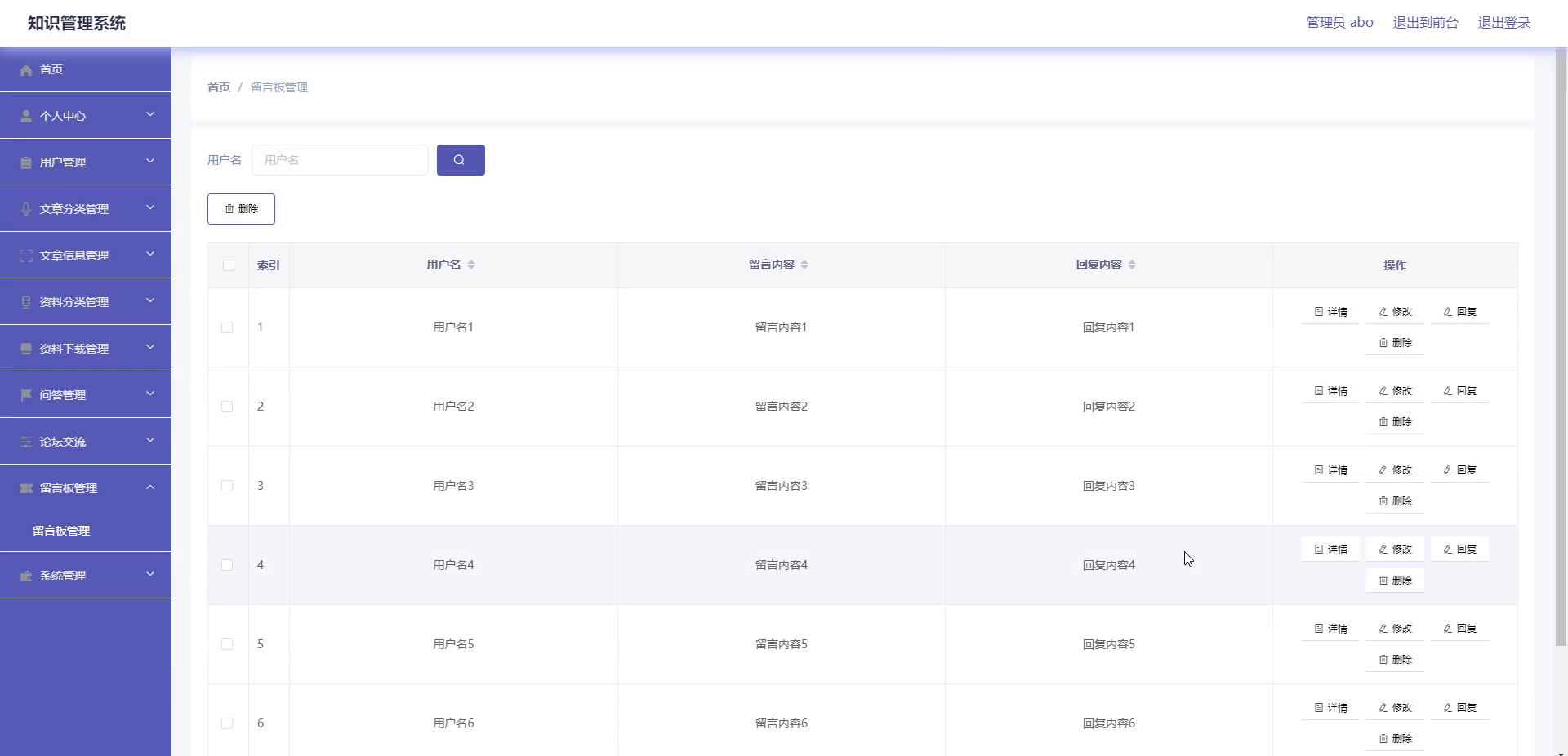Viewport: 1568px width, 756px height.
Task: Click 修改 for row 用户名2
Action: coord(1395,391)
